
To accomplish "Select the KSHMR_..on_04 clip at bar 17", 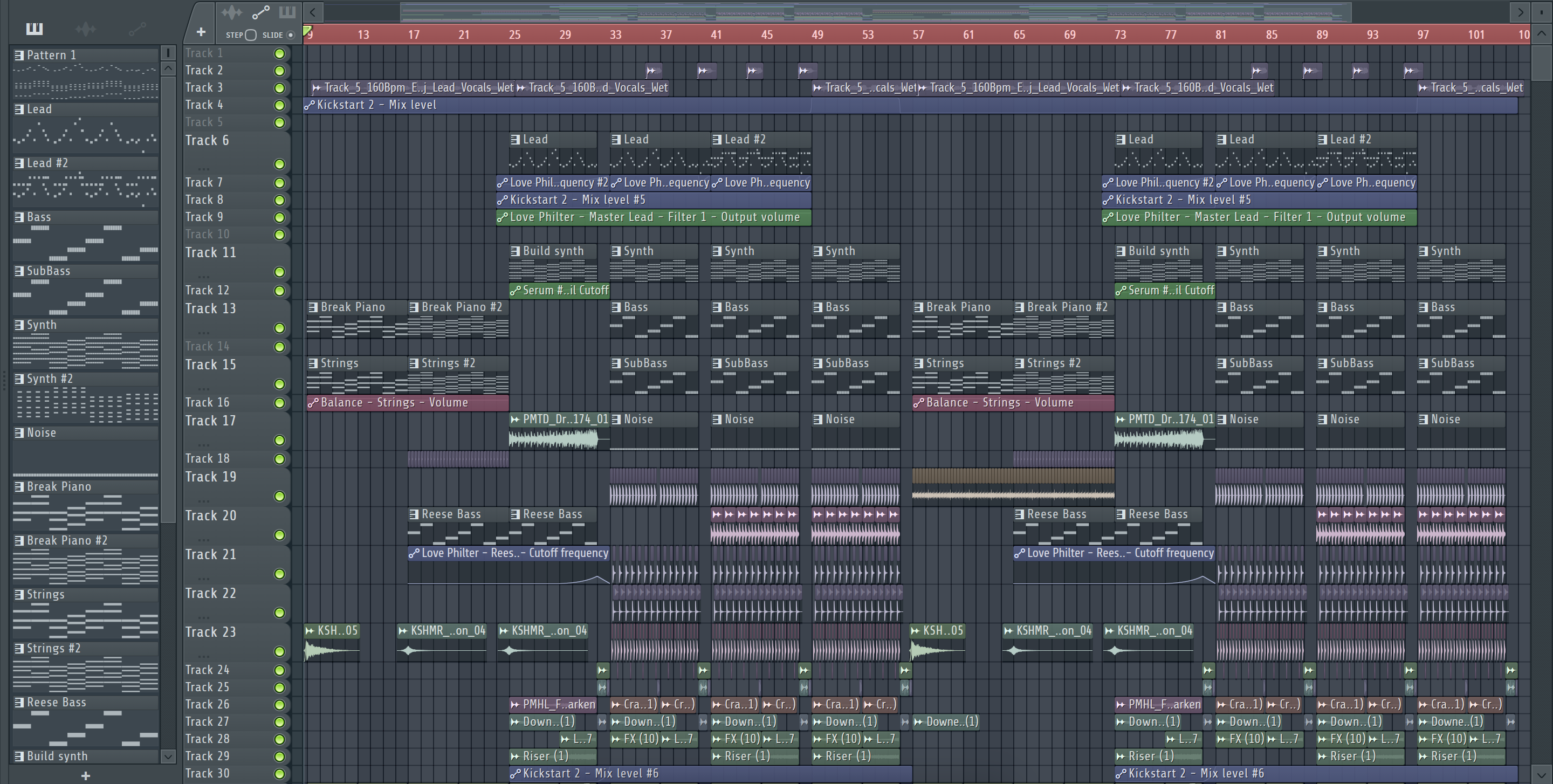I will pyautogui.click(x=442, y=641).
